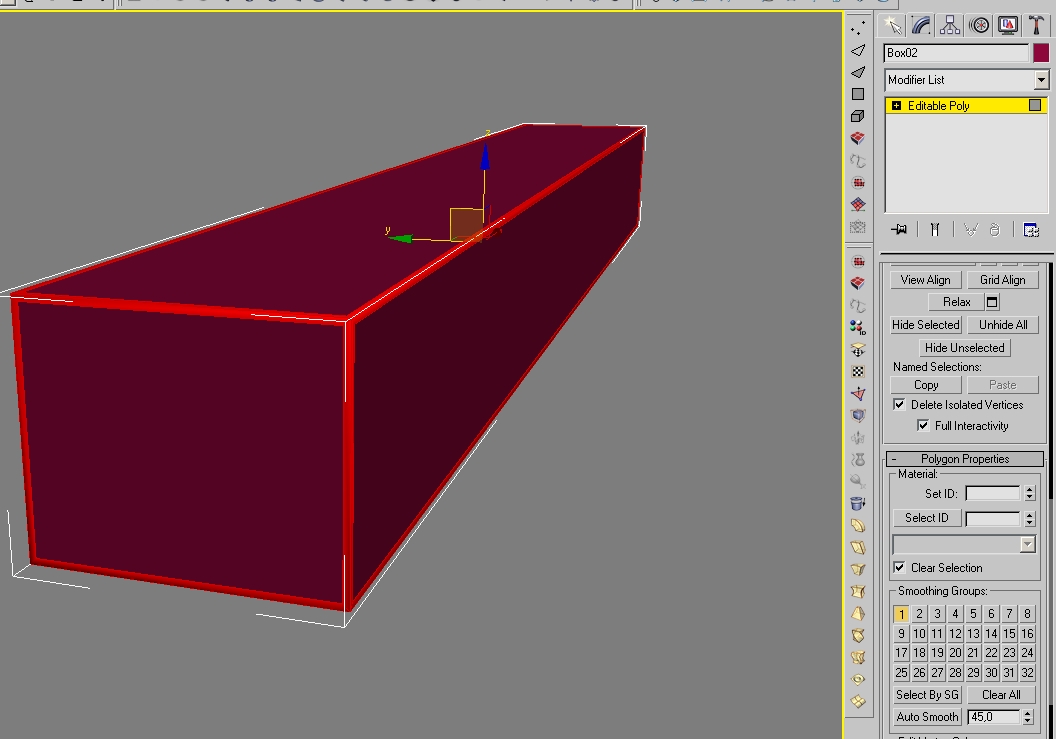
Task: Click the Auto Smooth button
Action: click(x=927, y=717)
